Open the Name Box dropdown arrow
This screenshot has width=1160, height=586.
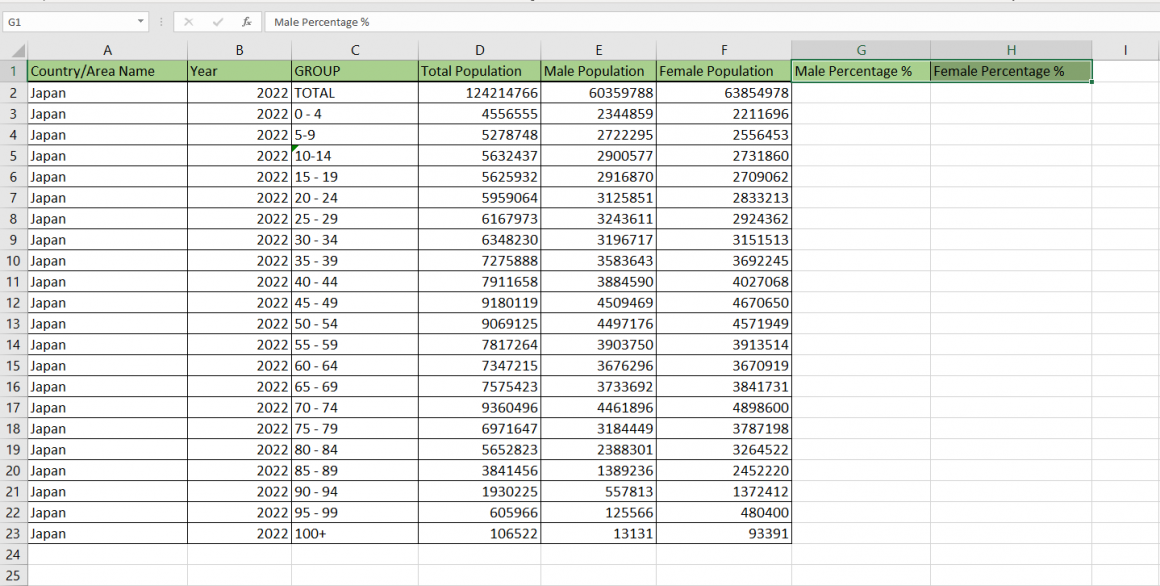[x=138, y=21]
